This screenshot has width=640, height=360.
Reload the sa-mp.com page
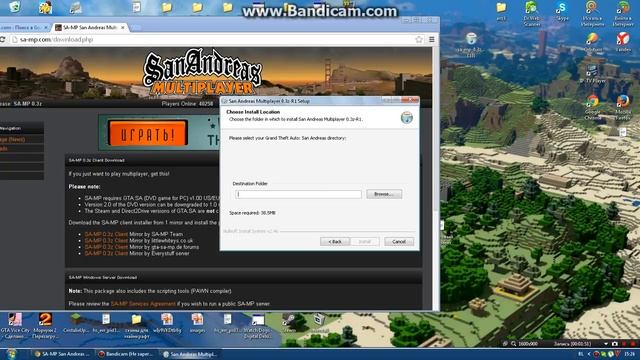click(2, 39)
